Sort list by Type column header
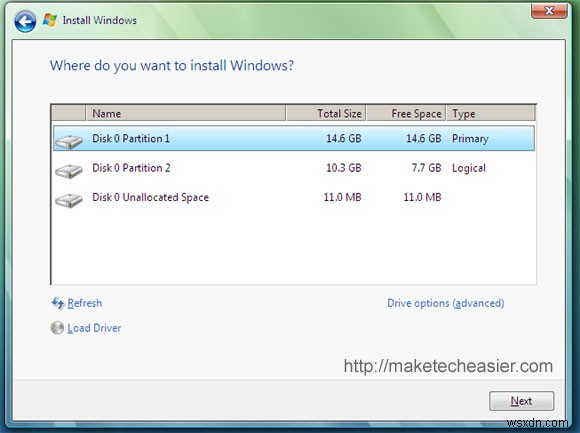 tap(491, 113)
